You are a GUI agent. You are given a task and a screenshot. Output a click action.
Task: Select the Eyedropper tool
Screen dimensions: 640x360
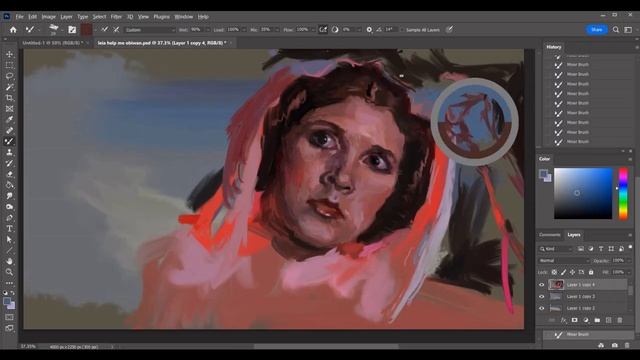coord(9,120)
